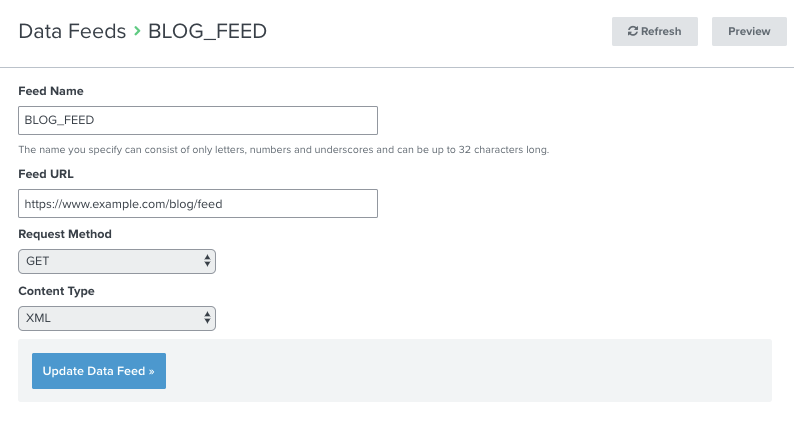The image size is (797, 428).
Task: Focus the Feed Name input field
Action: 198,120
